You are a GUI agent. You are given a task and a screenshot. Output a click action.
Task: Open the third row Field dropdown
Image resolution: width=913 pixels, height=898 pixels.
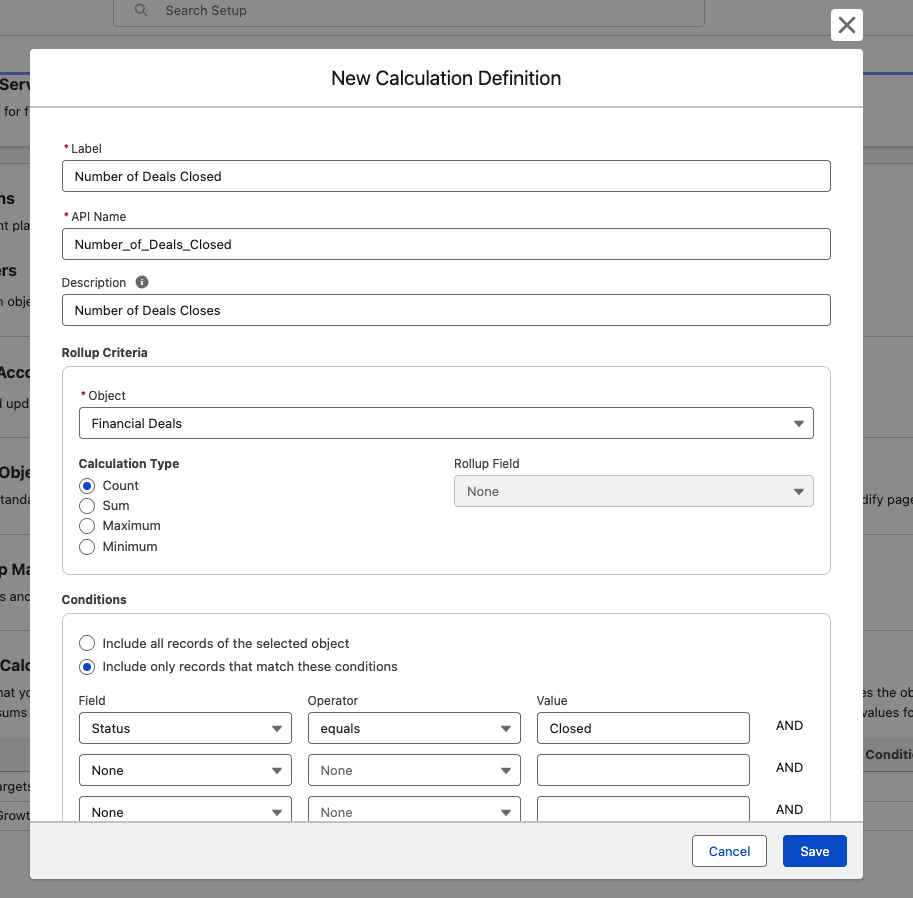tap(185, 809)
